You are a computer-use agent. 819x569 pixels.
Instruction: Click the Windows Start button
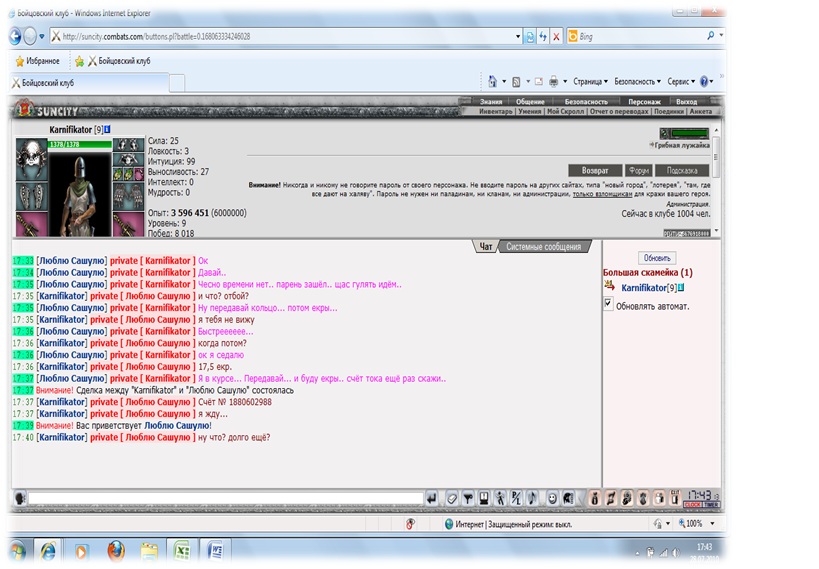coord(17,551)
